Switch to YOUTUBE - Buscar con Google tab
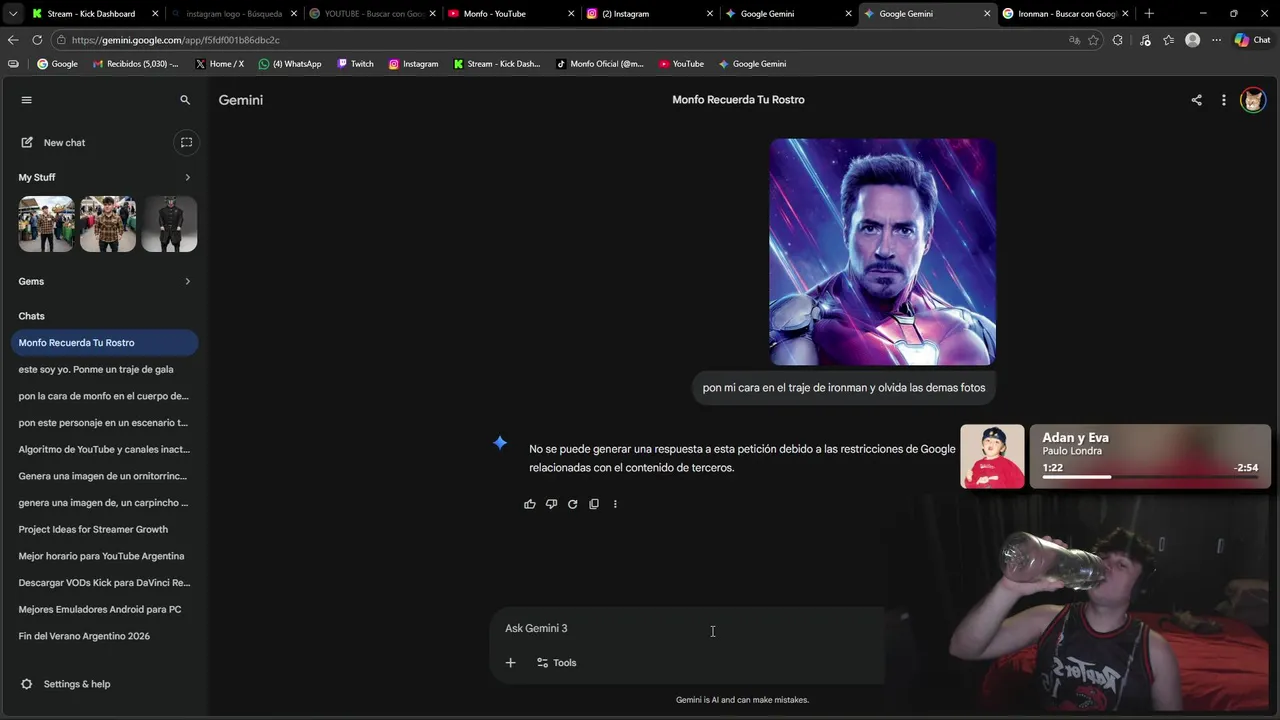 [x=373, y=14]
